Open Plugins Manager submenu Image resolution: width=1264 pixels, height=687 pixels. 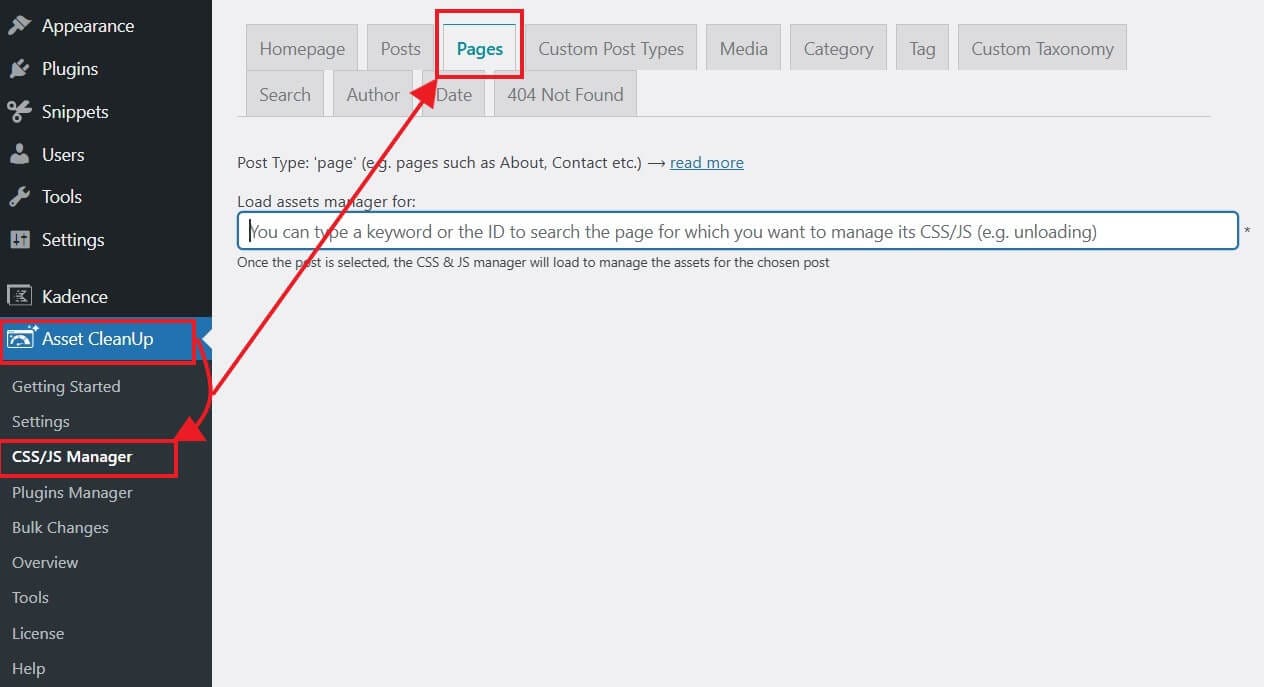(72, 493)
